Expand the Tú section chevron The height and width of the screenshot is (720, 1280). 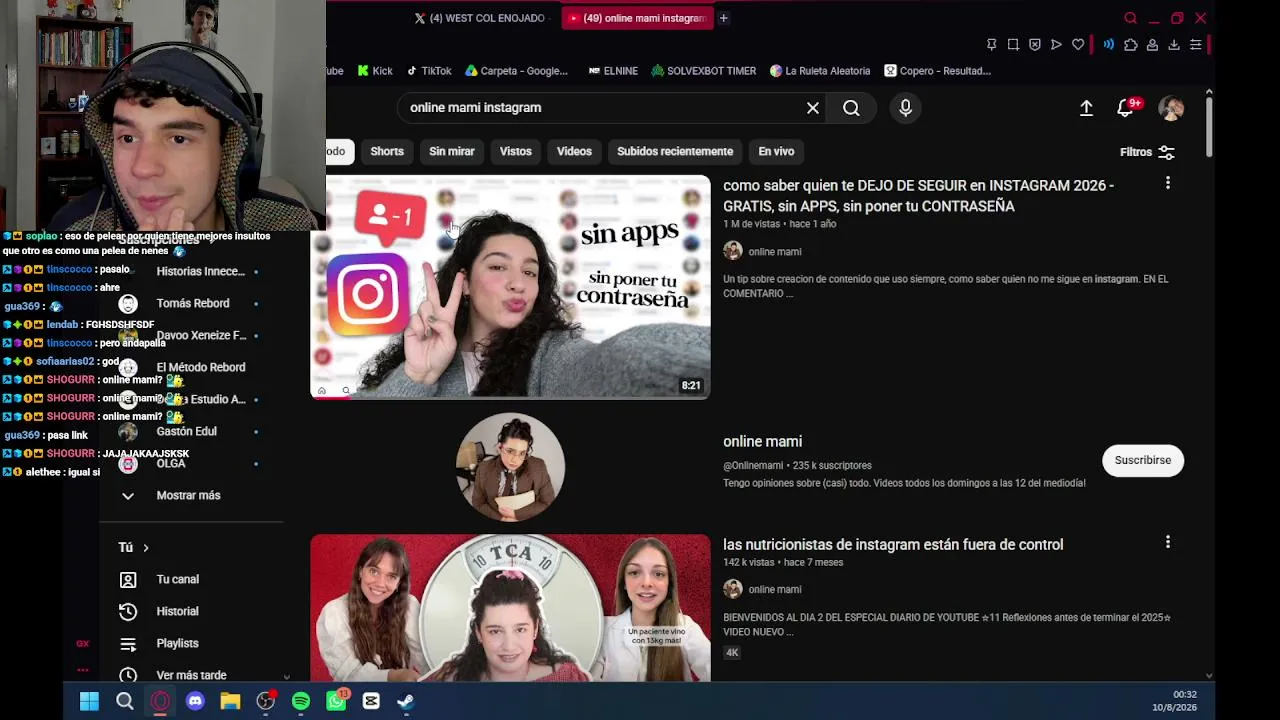(x=146, y=548)
